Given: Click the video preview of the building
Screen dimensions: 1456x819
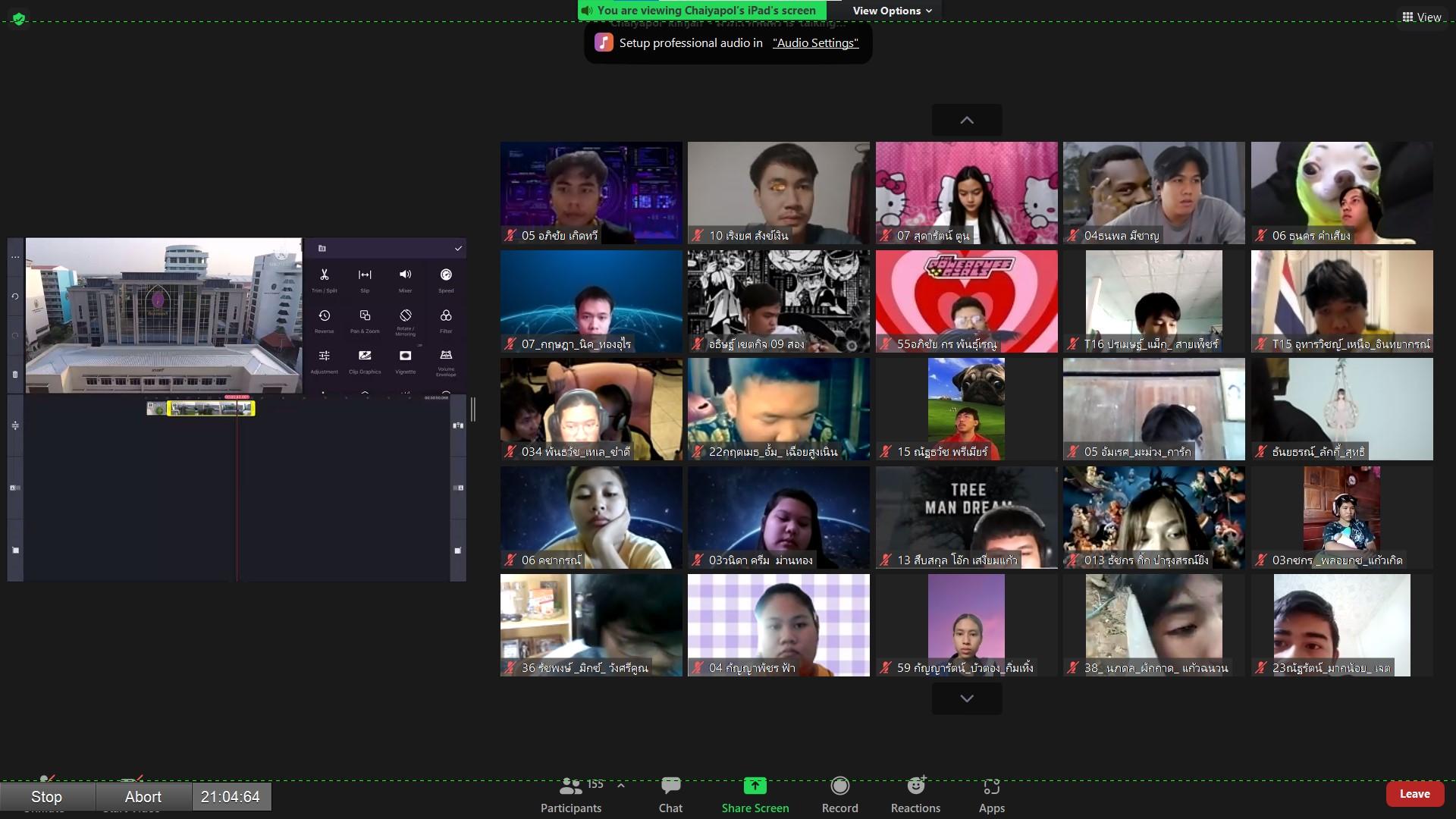Looking at the screenshot, I should pos(164,315).
